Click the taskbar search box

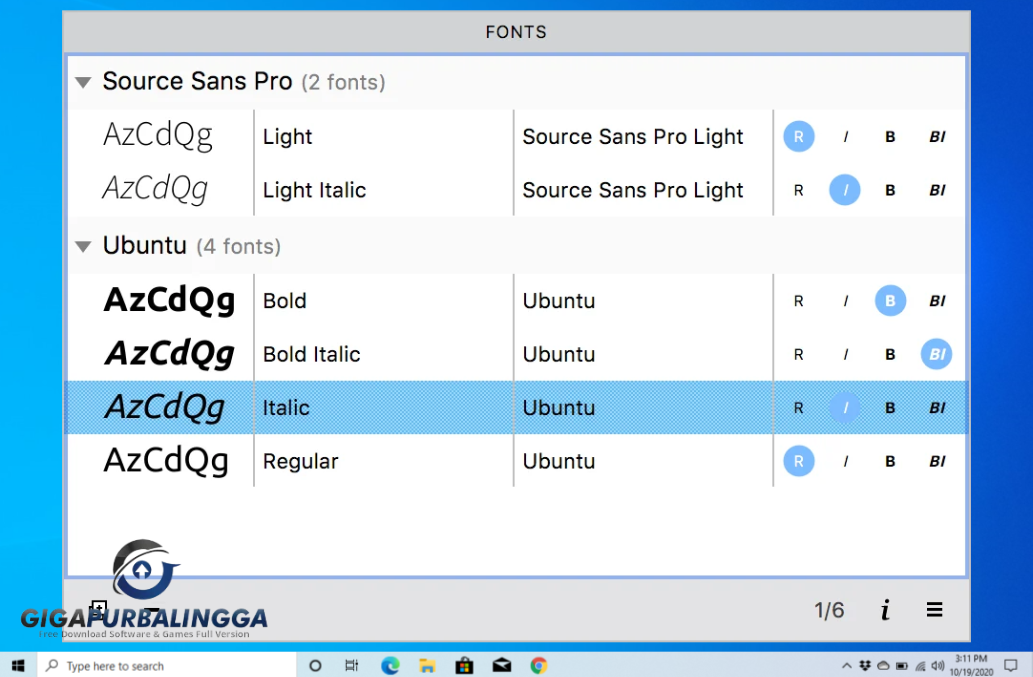pyautogui.click(x=167, y=665)
